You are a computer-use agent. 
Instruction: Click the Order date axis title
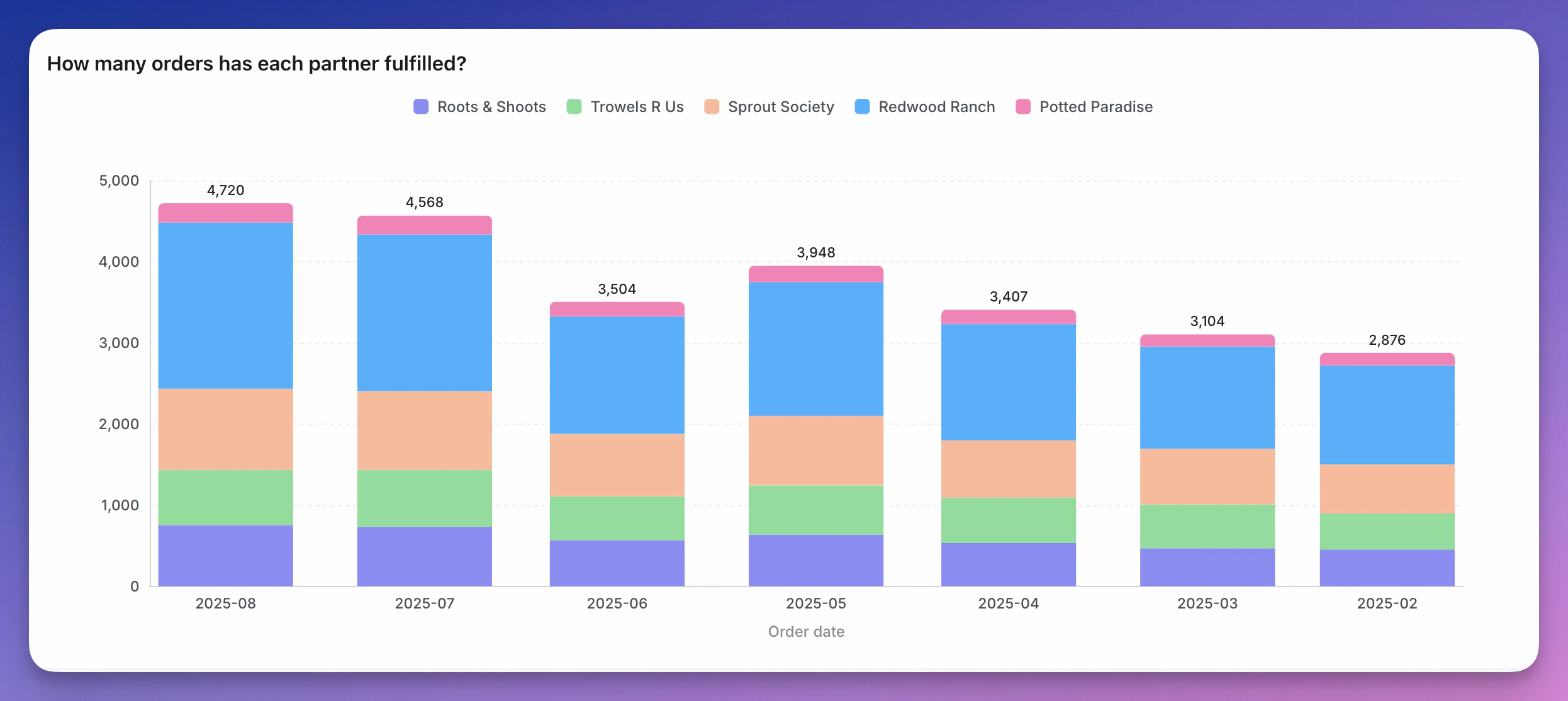806,631
